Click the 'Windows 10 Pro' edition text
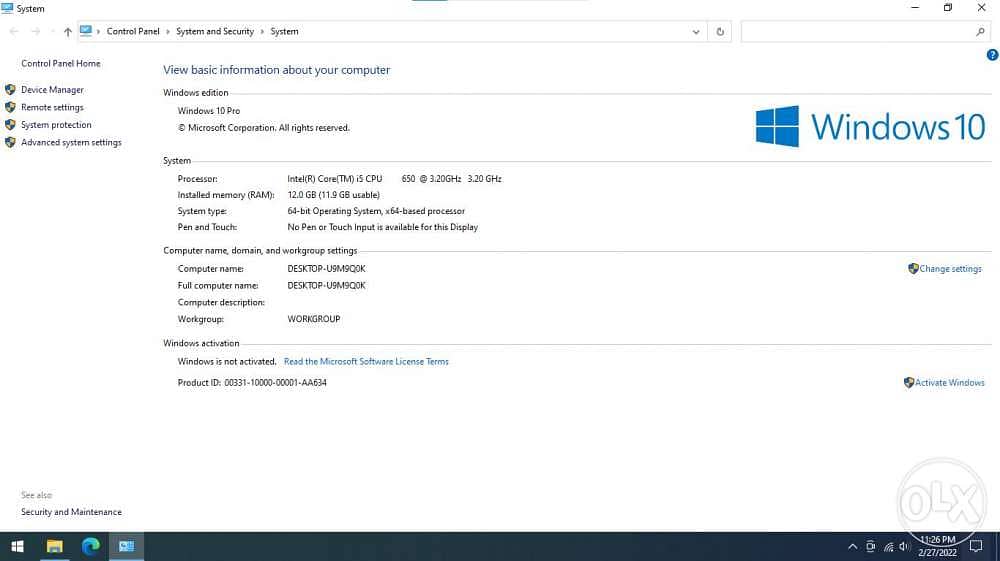 [209, 110]
